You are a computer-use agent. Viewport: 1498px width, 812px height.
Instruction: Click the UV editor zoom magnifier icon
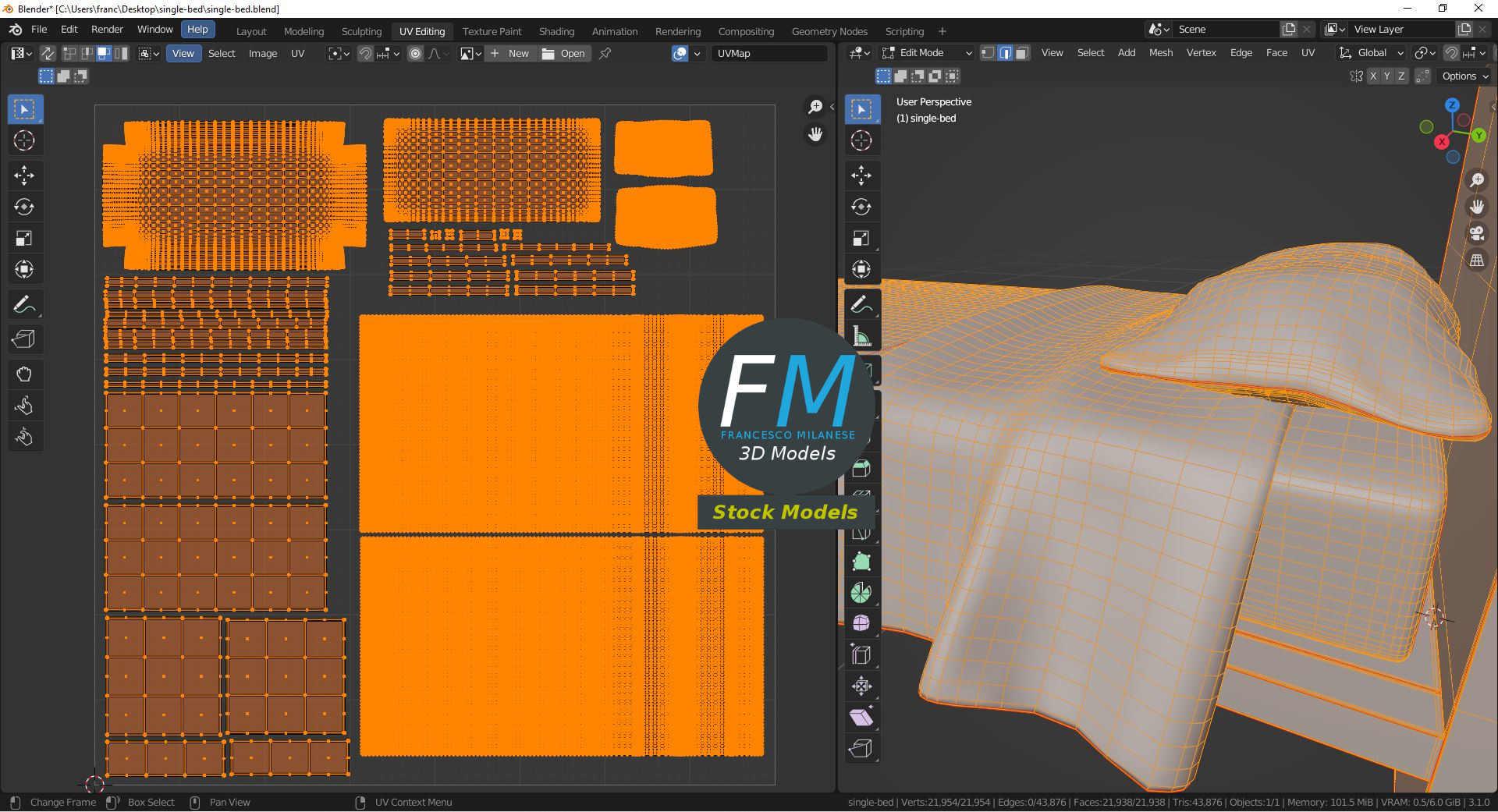815,107
